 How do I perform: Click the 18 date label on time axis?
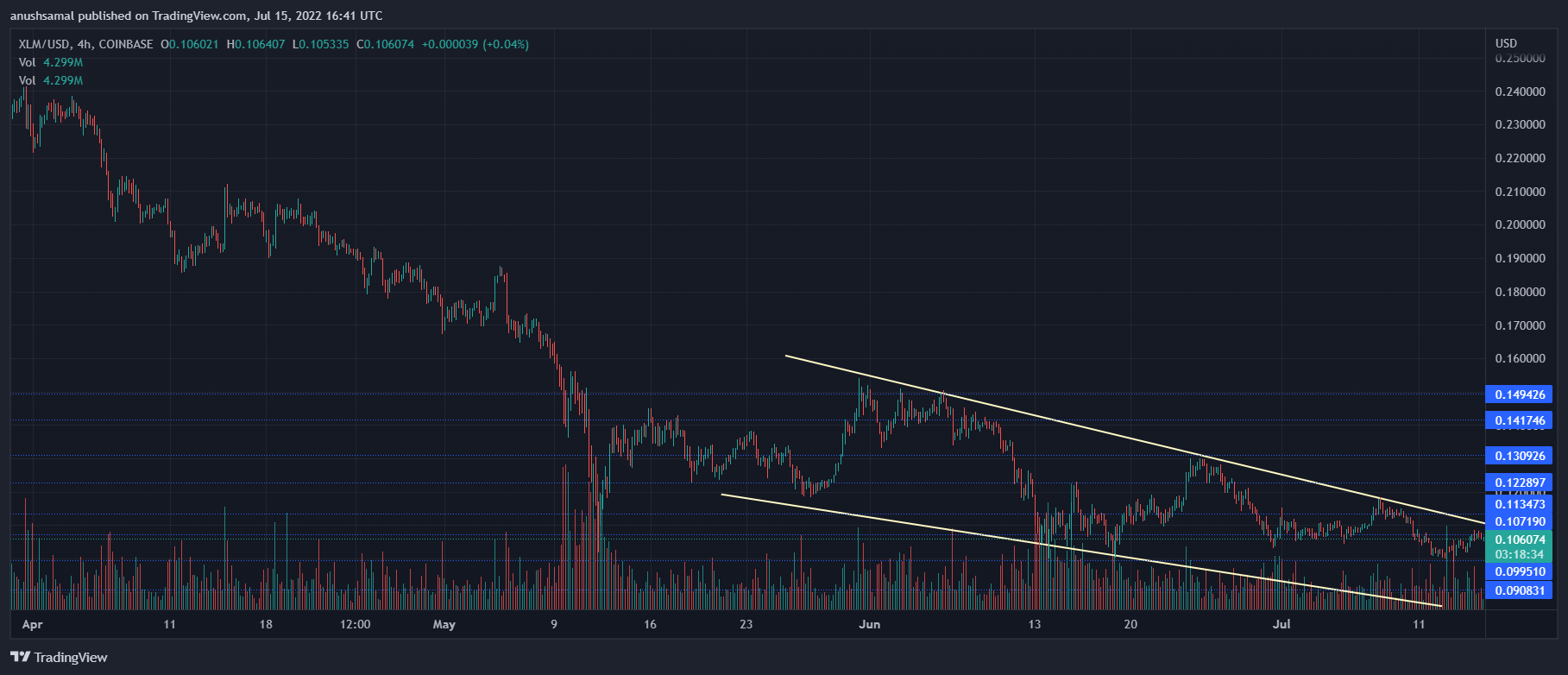point(266,624)
